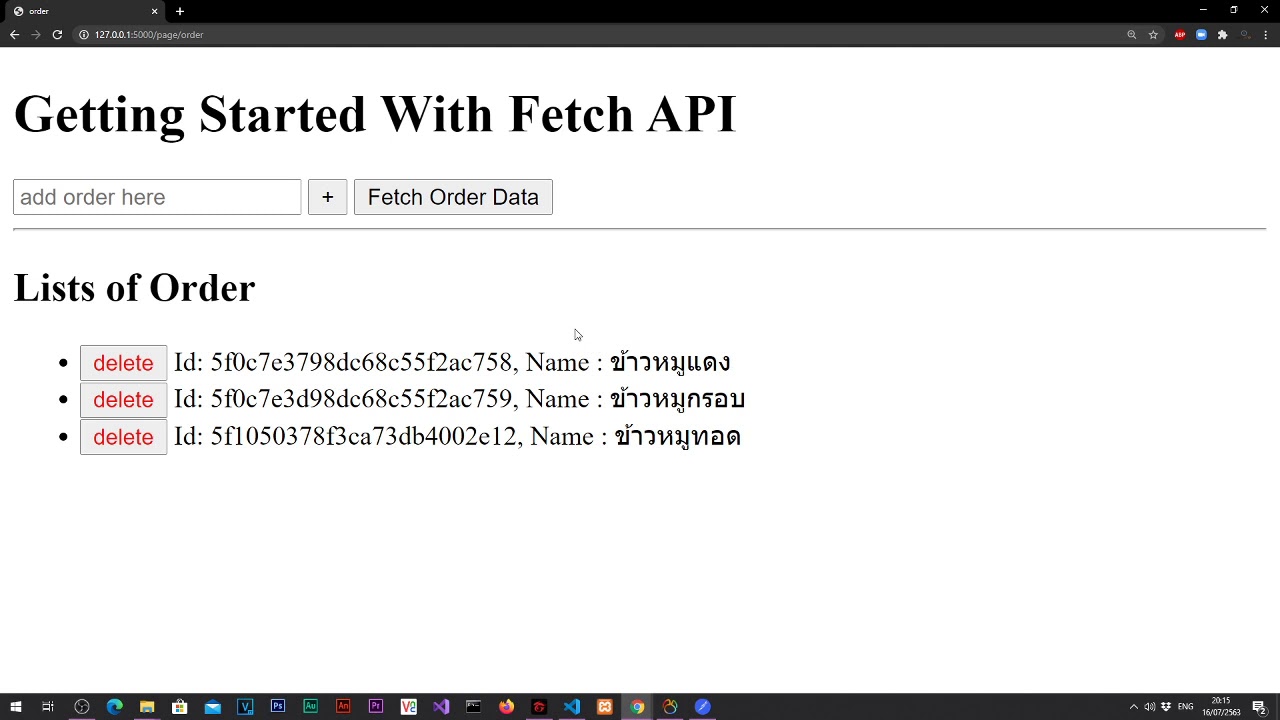
Task: Switch the ENG input language indicator
Action: pyautogui.click(x=1186, y=707)
